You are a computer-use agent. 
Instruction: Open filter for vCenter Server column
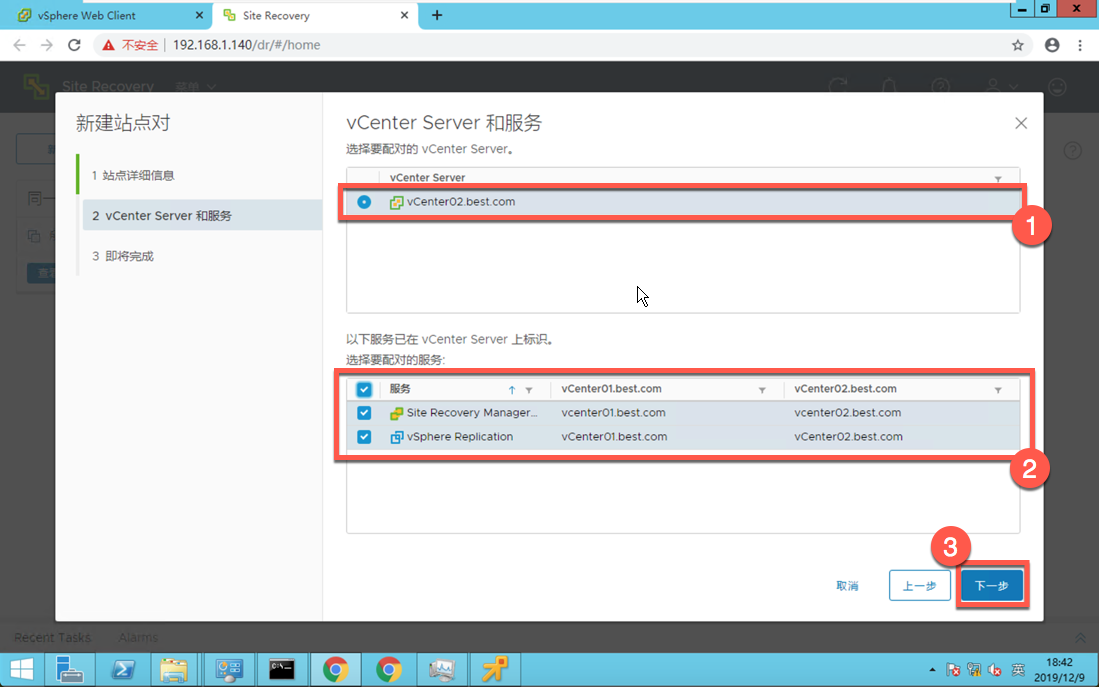pos(998,179)
